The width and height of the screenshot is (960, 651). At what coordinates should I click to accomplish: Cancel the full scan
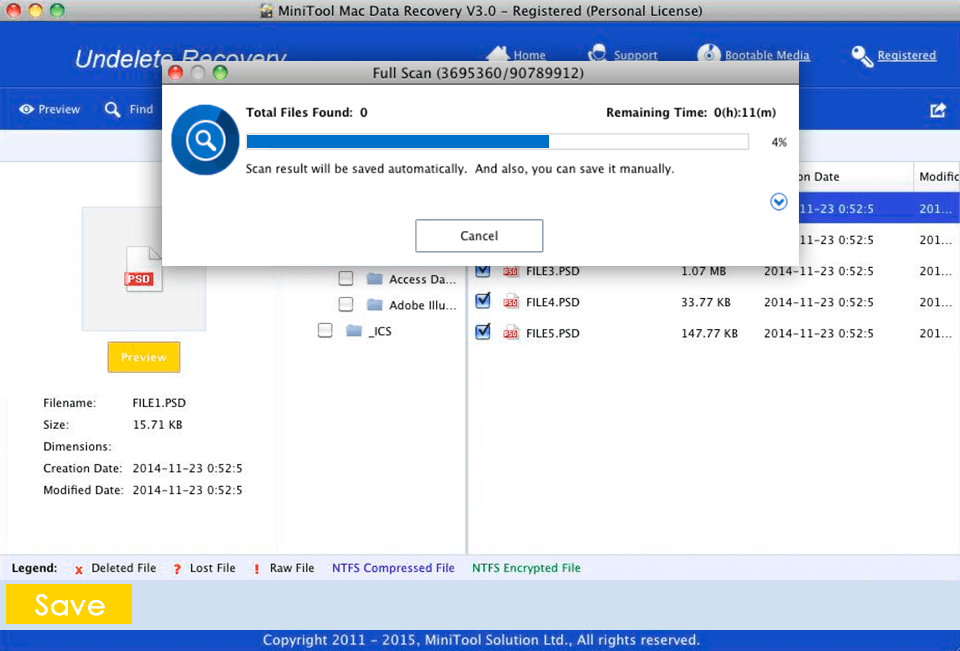click(x=479, y=236)
